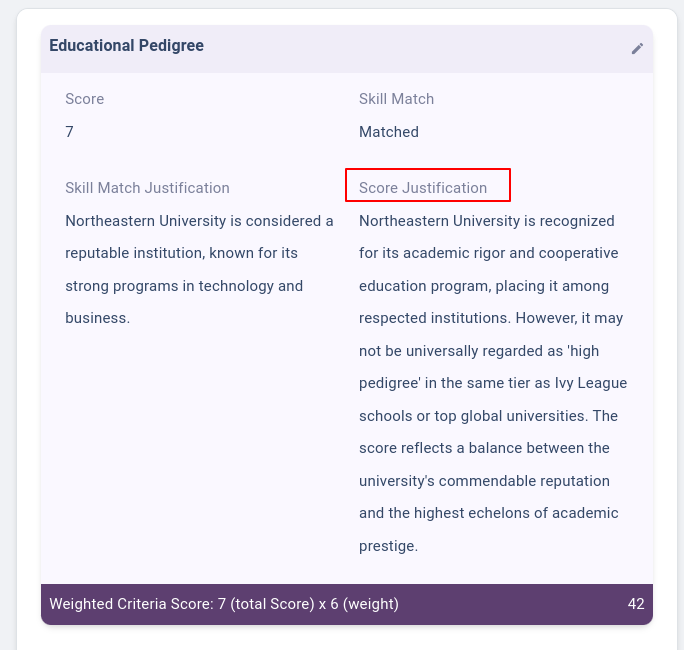684x650 pixels.
Task: Click the weighted total 42
Action: click(636, 604)
